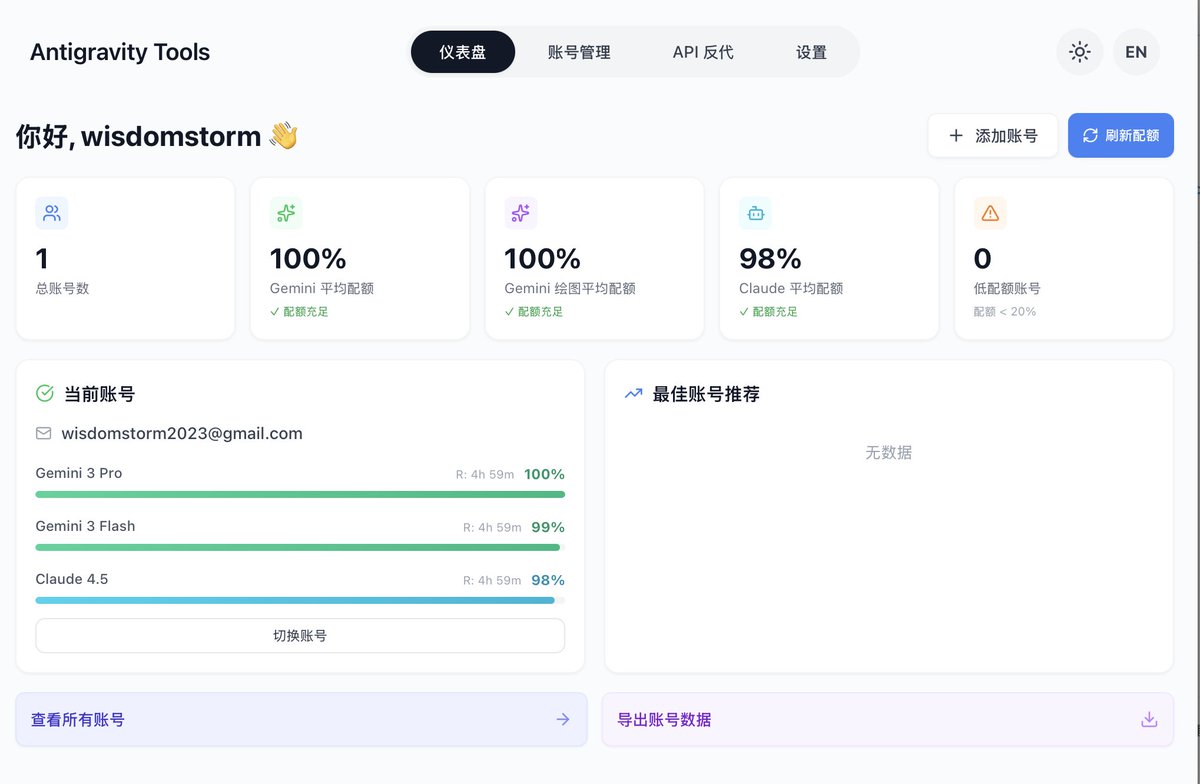Click the Gemini 3 Pro quota progress bar
Screen dimensions: 1200x784
tap(300, 494)
